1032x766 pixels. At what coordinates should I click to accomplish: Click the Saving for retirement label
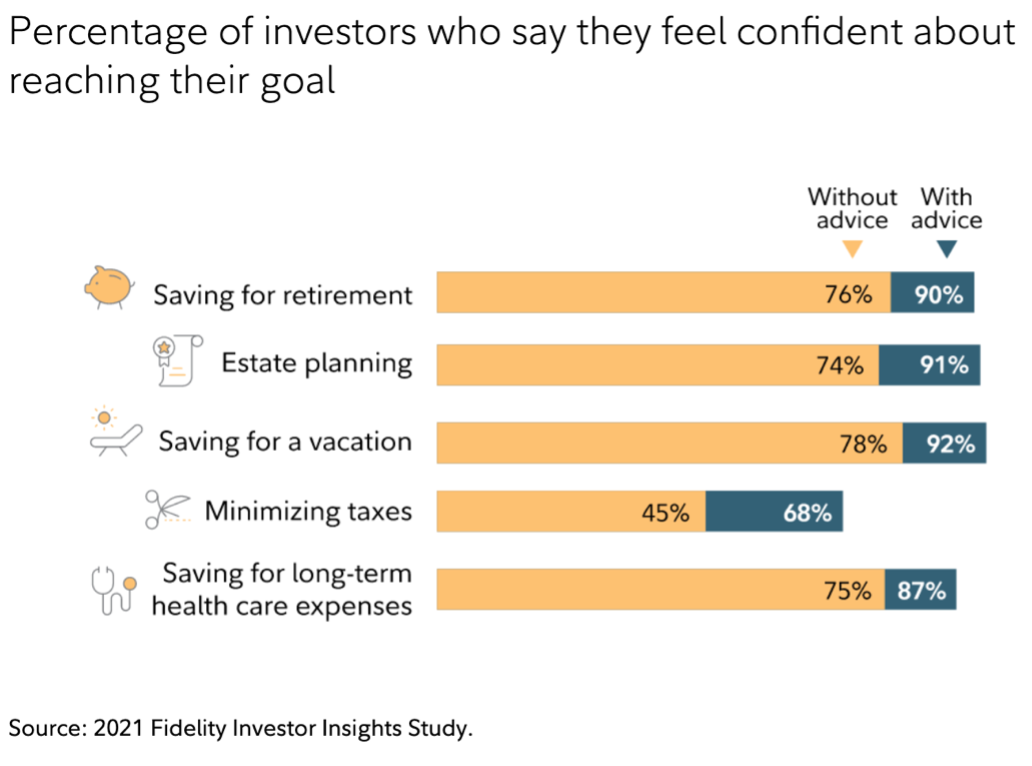pyautogui.click(x=282, y=295)
